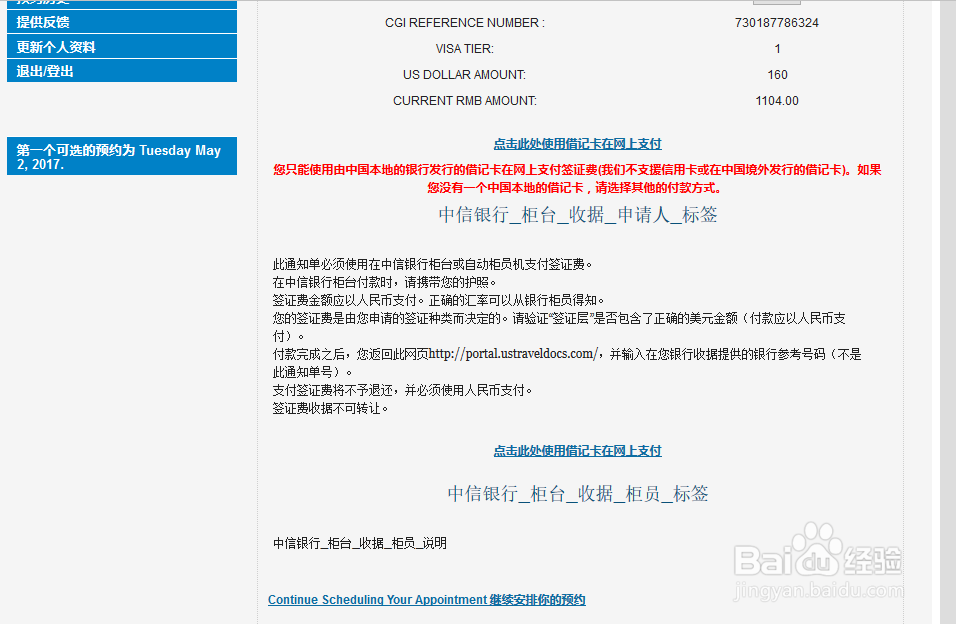
Task: Click the CURRENT RMB AMOUNT 1104.00
Action: (777, 100)
